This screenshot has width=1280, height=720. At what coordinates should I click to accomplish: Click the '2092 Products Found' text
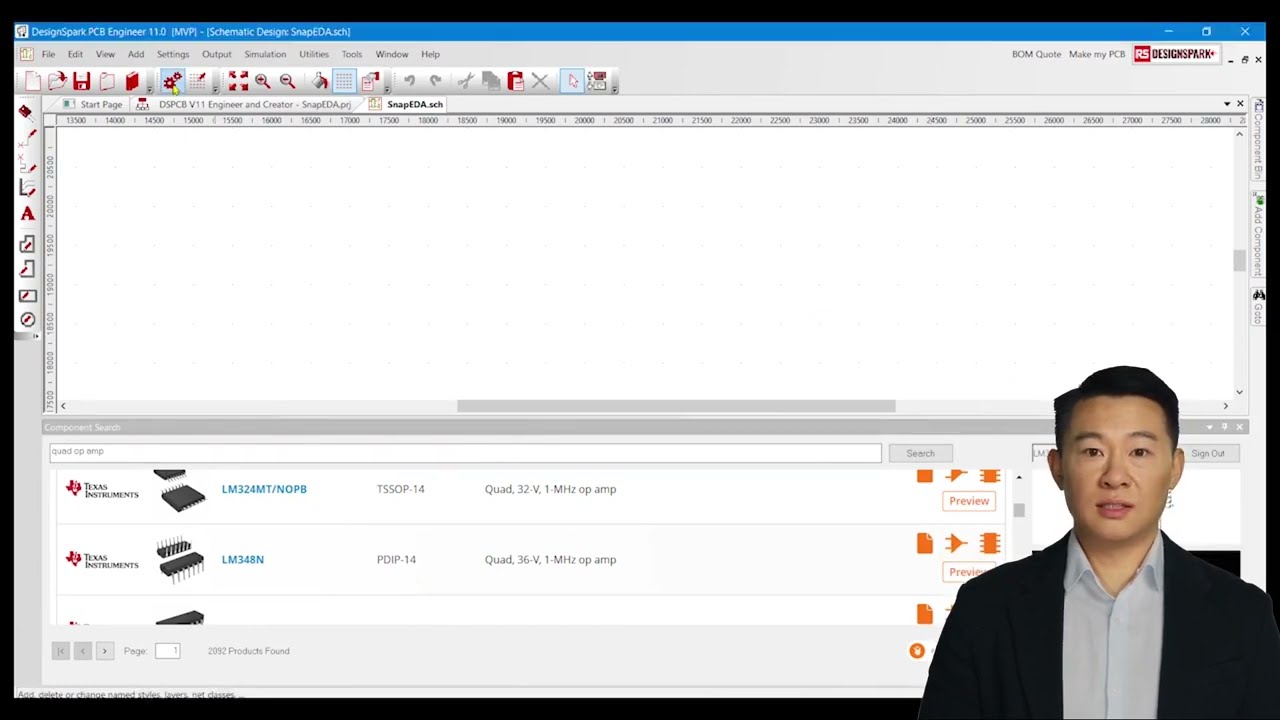249,651
